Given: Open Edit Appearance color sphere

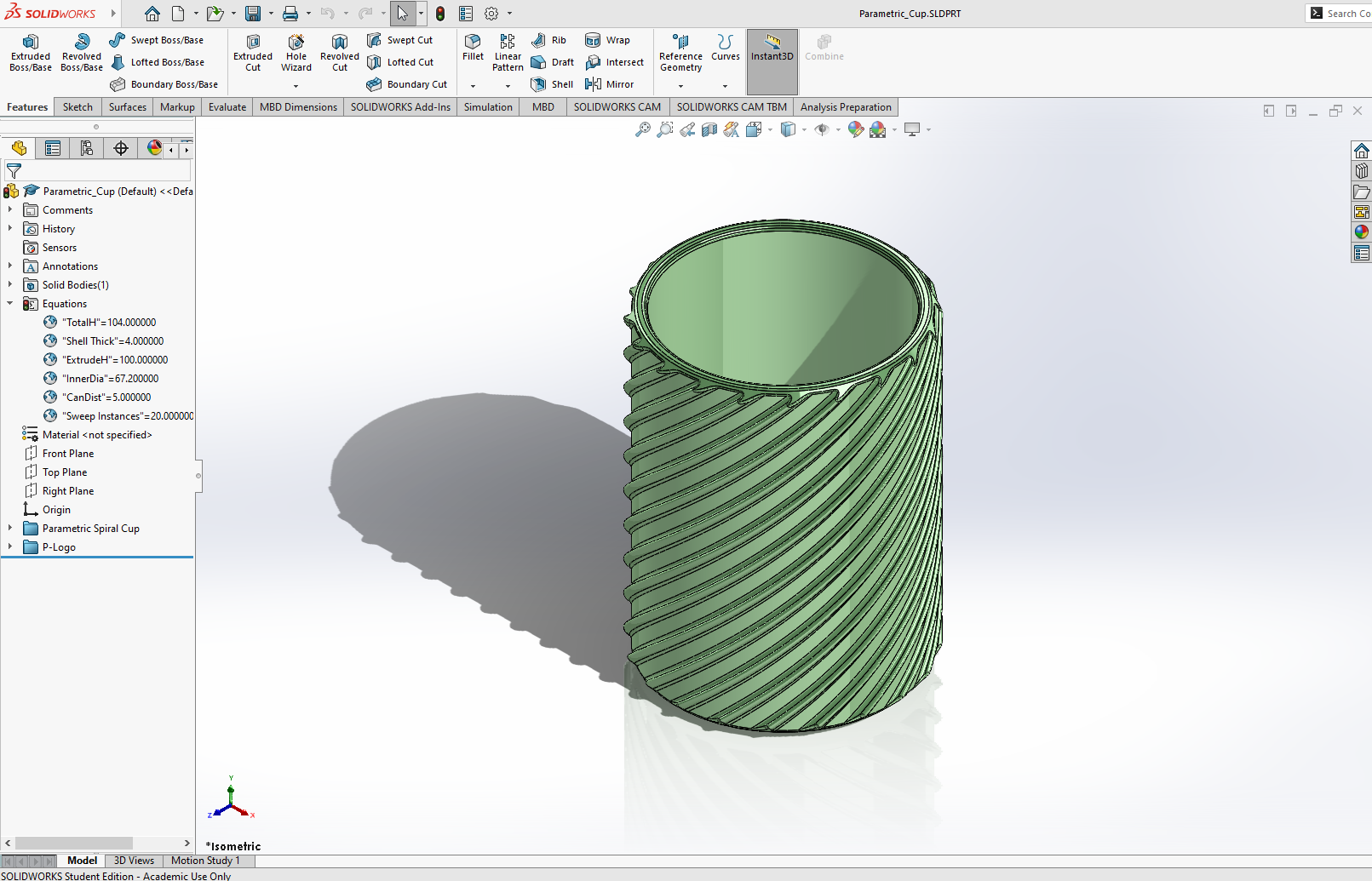Looking at the screenshot, I should 855,129.
